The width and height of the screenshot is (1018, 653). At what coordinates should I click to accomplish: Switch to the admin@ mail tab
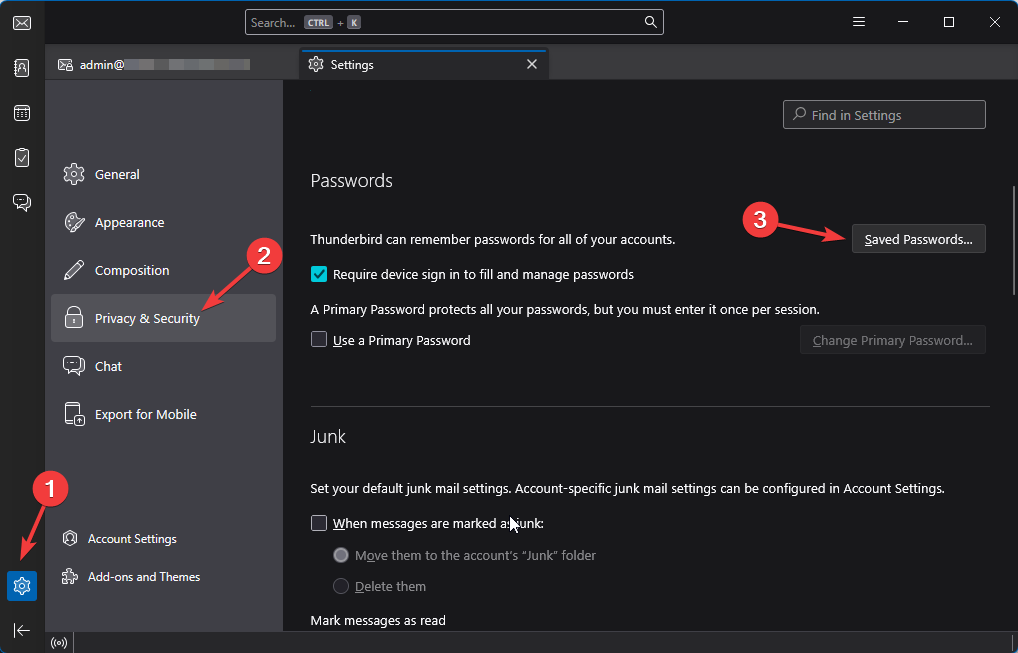[x=172, y=64]
